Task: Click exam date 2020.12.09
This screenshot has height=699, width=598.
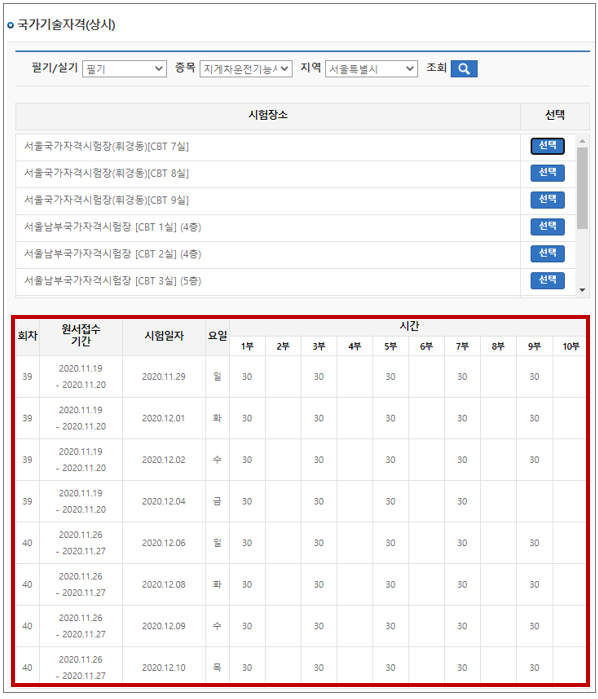Action: pyautogui.click(x=164, y=626)
